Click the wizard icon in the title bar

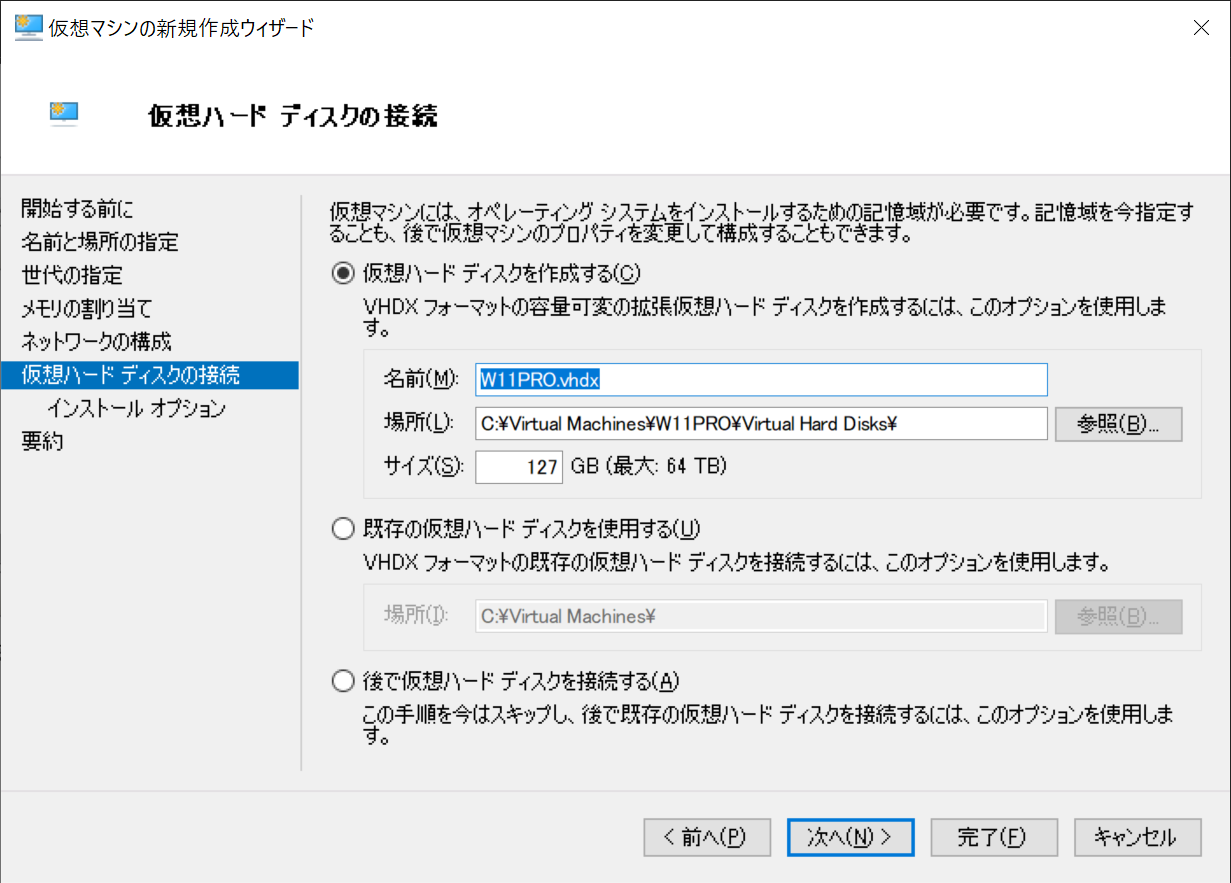29,27
